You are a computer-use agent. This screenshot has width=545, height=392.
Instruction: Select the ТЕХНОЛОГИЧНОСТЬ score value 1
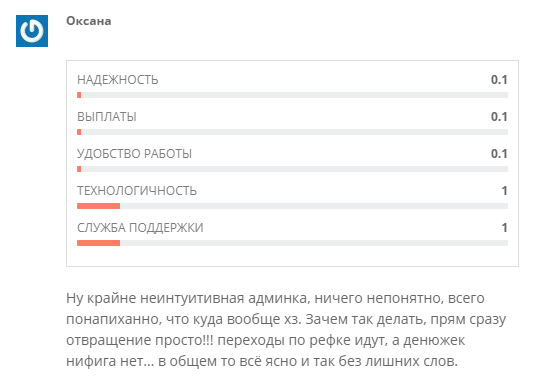(x=504, y=191)
